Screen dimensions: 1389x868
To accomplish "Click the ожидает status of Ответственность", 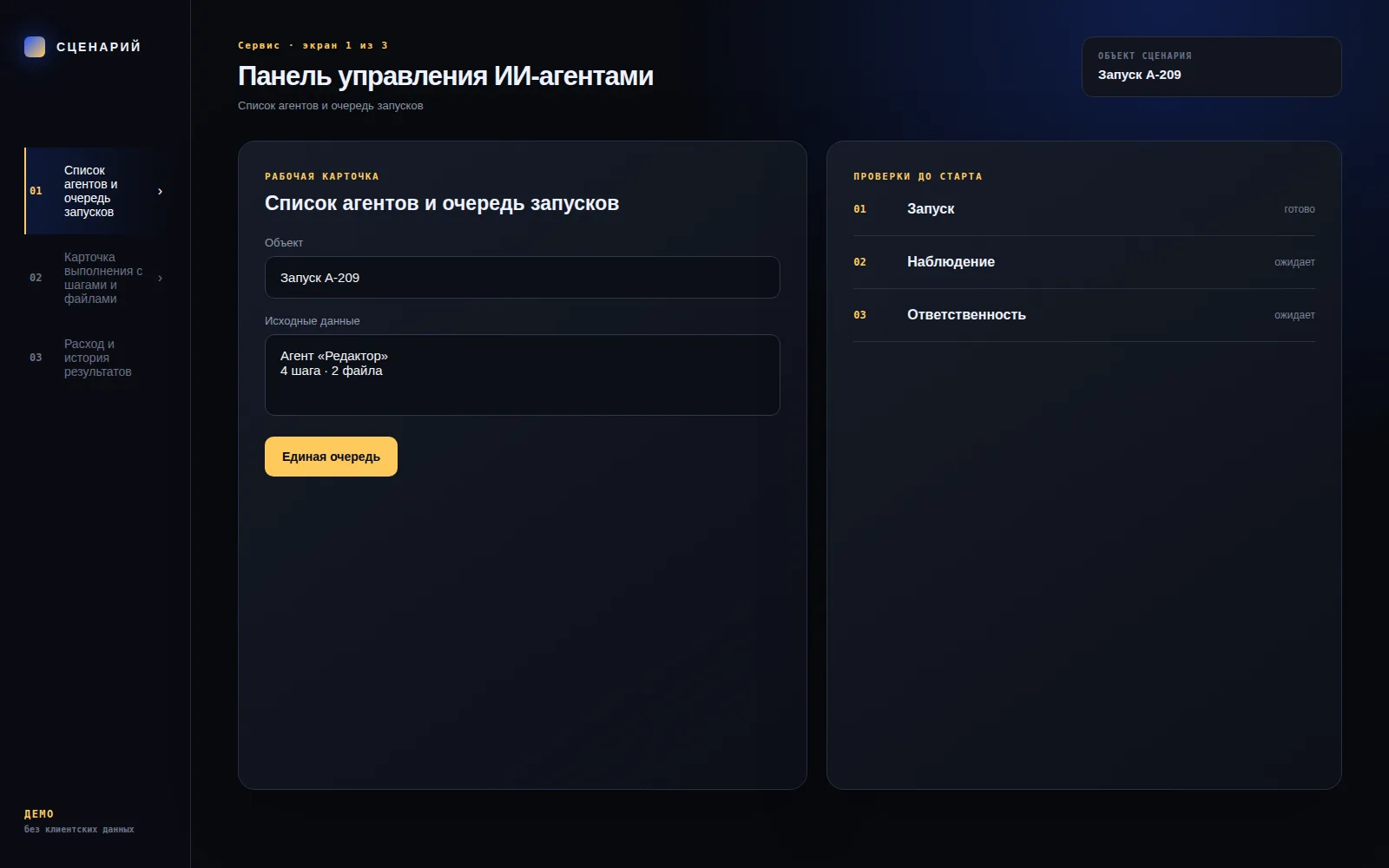I will click(x=1294, y=315).
